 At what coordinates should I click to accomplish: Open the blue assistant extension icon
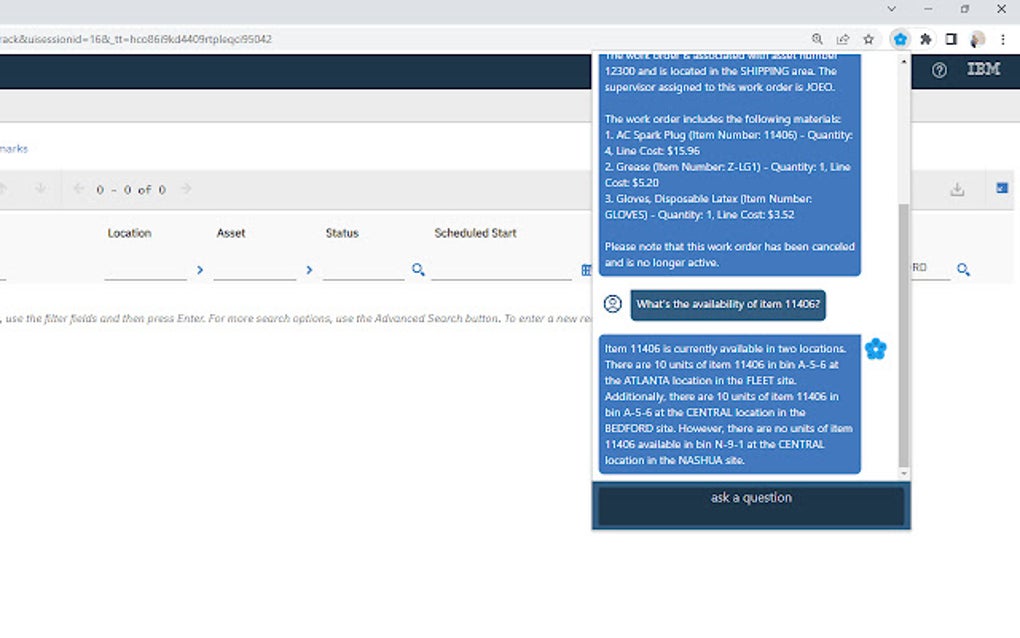[x=900, y=39]
